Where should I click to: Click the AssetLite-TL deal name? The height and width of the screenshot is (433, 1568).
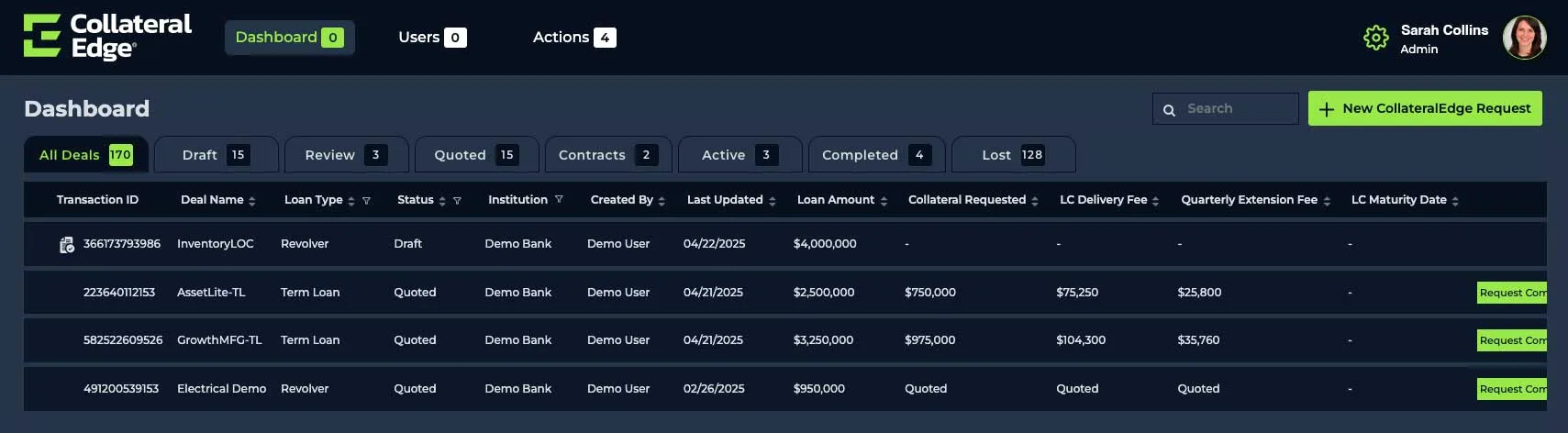(x=211, y=293)
